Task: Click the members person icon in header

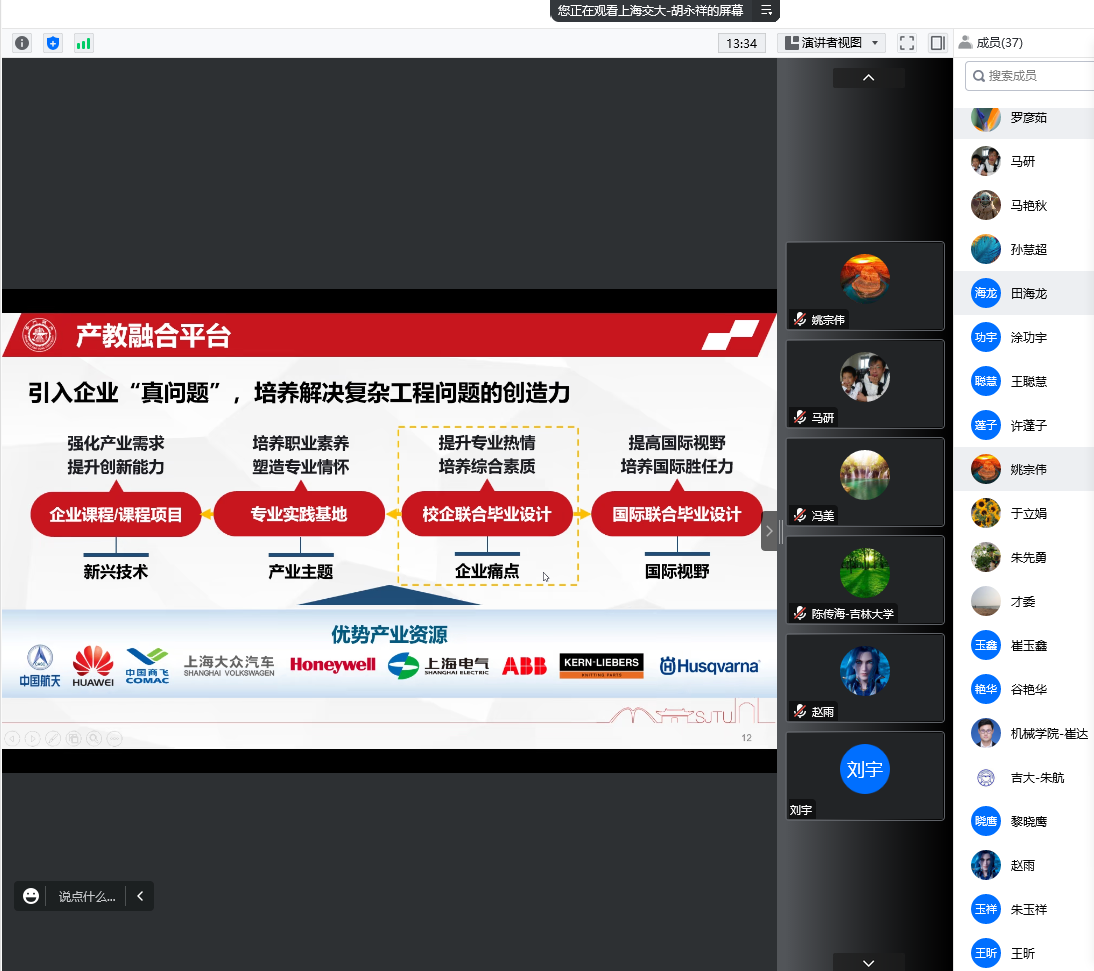Action: click(965, 42)
